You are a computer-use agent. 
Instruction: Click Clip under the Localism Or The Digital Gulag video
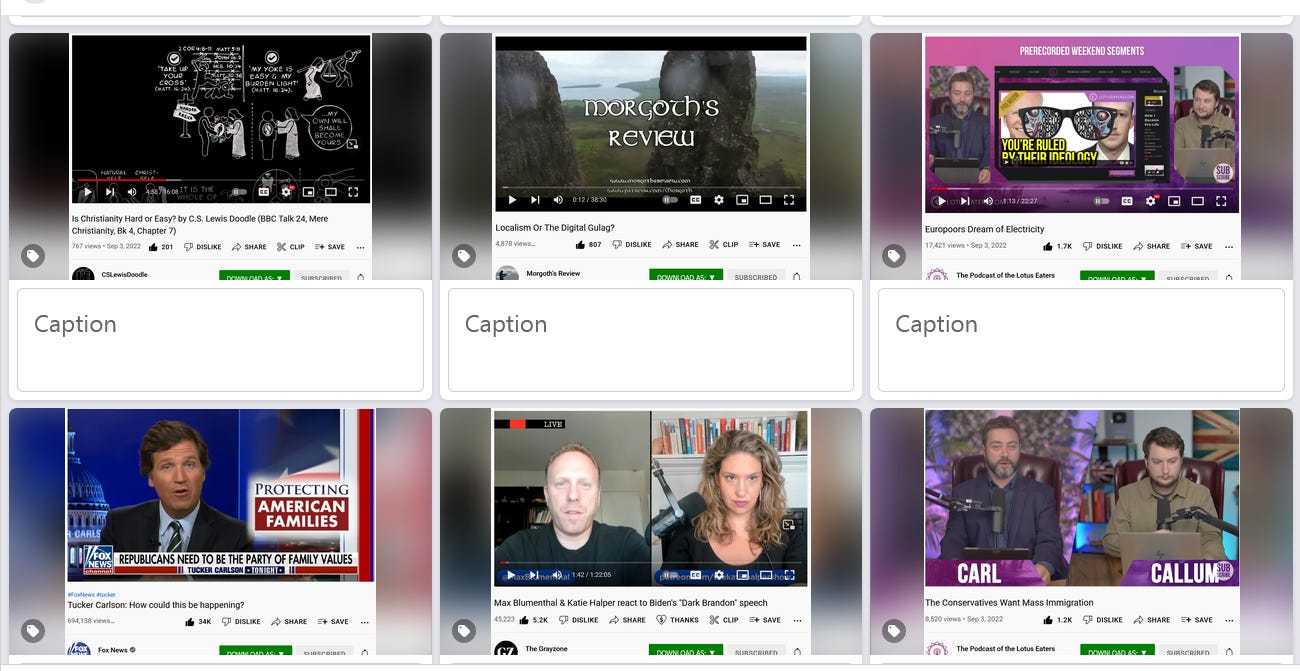[x=724, y=244]
